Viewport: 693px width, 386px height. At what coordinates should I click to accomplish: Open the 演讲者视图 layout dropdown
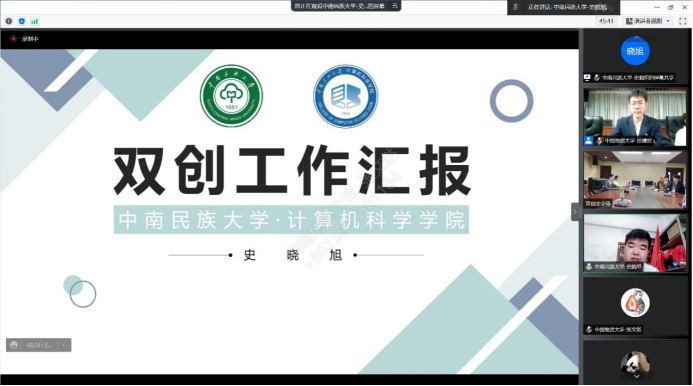(648, 21)
